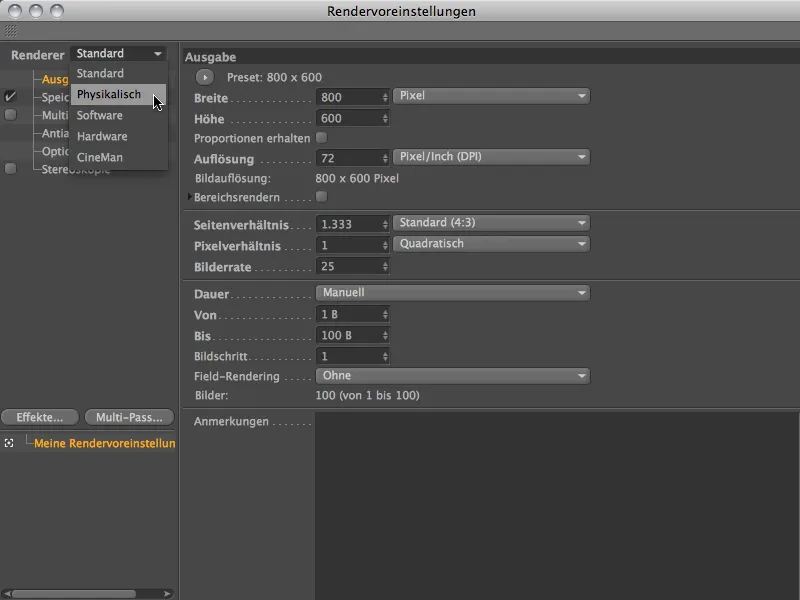Select Ausgabe in the settings tree
The width and height of the screenshot is (800, 600).
point(55,79)
